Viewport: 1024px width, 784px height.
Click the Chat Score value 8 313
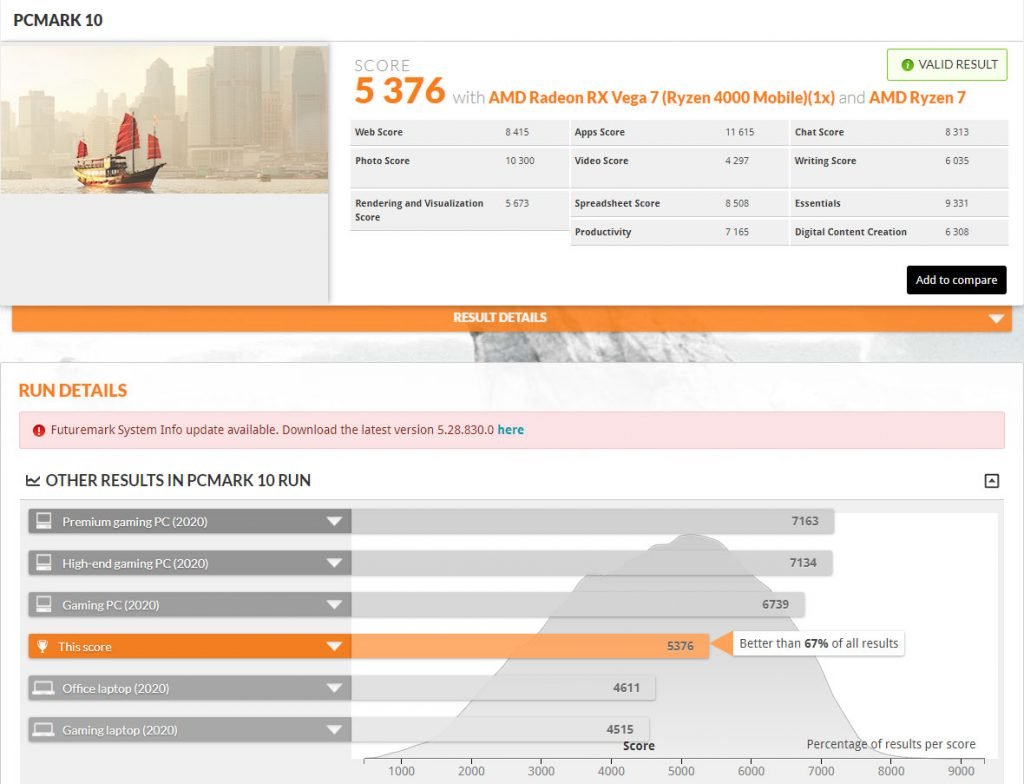[x=957, y=132]
